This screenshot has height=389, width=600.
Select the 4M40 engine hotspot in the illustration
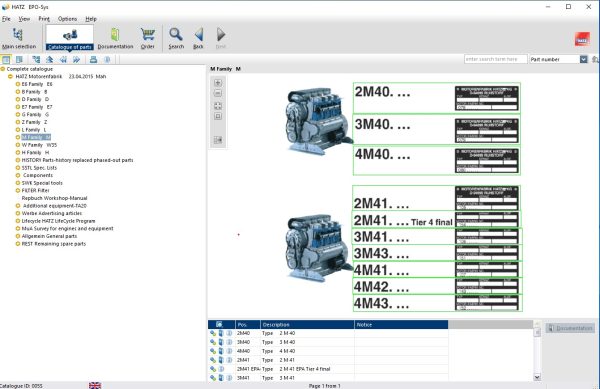point(436,161)
